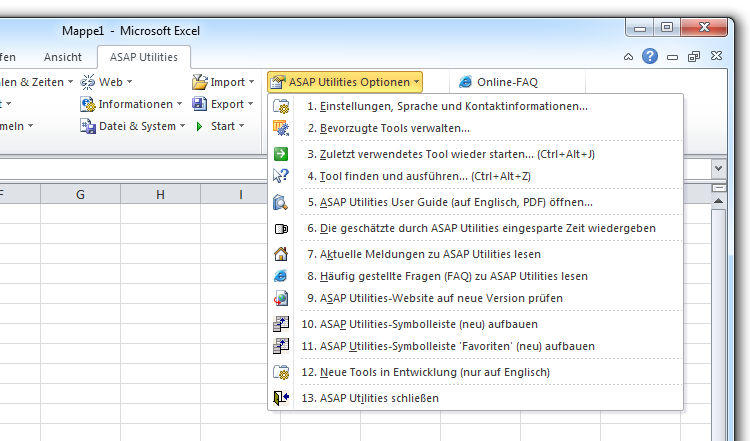Screen dimensions: 750x441
Task: Click the User Guide magnifier icon
Action: tap(281, 202)
